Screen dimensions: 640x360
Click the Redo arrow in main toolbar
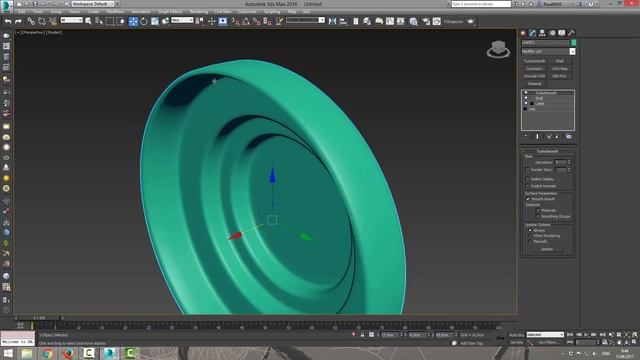[x=18, y=21]
